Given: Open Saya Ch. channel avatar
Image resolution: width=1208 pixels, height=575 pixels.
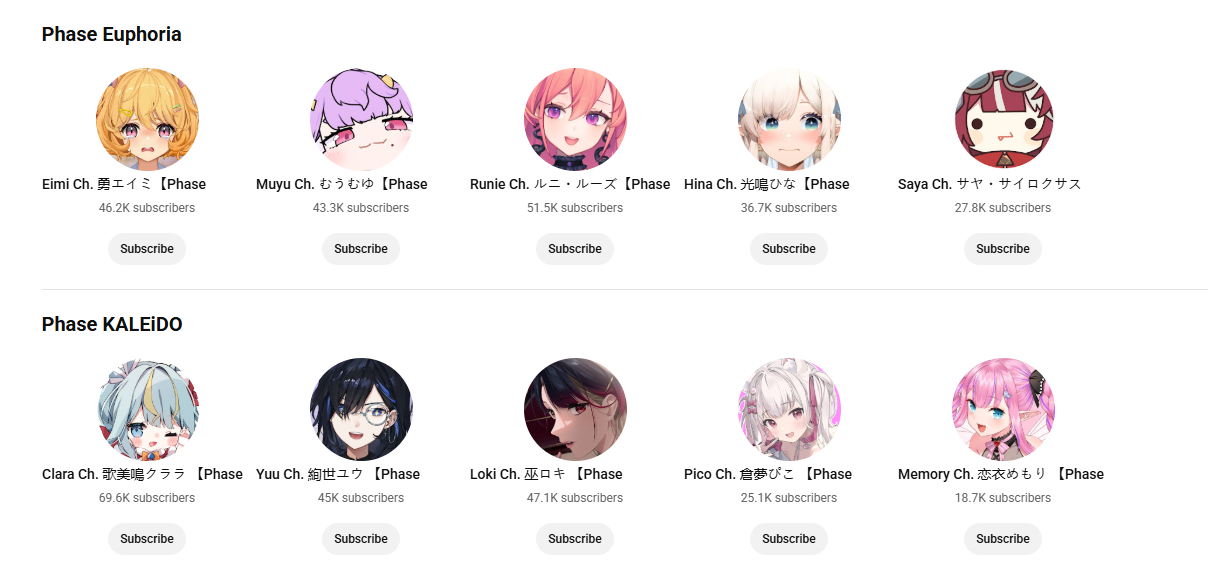Looking at the screenshot, I should click(1003, 119).
